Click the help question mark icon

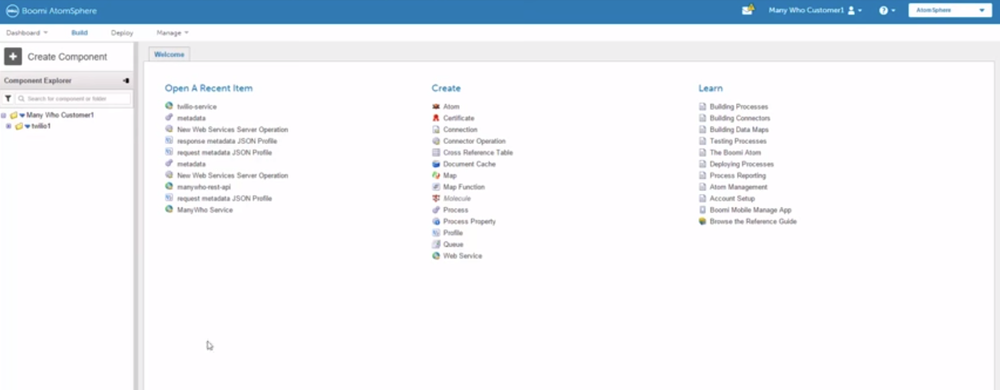pyautogui.click(x=883, y=11)
